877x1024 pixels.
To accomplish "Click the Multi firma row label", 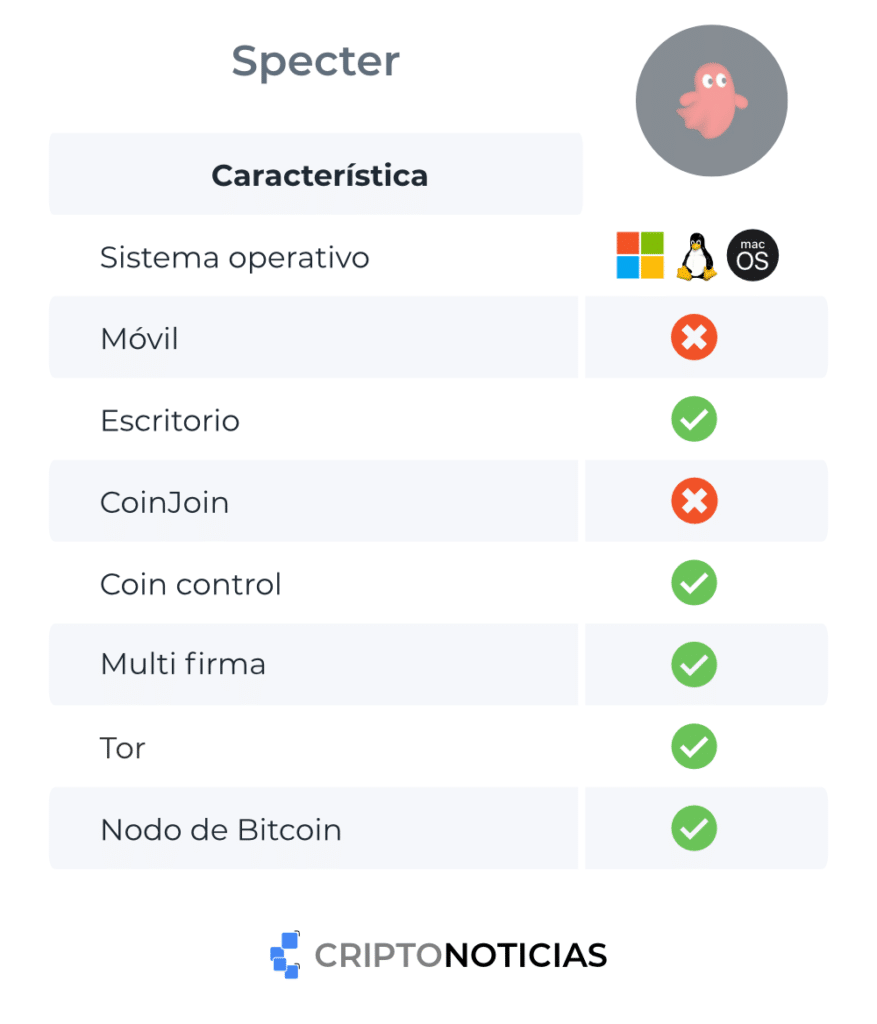I will [183, 664].
